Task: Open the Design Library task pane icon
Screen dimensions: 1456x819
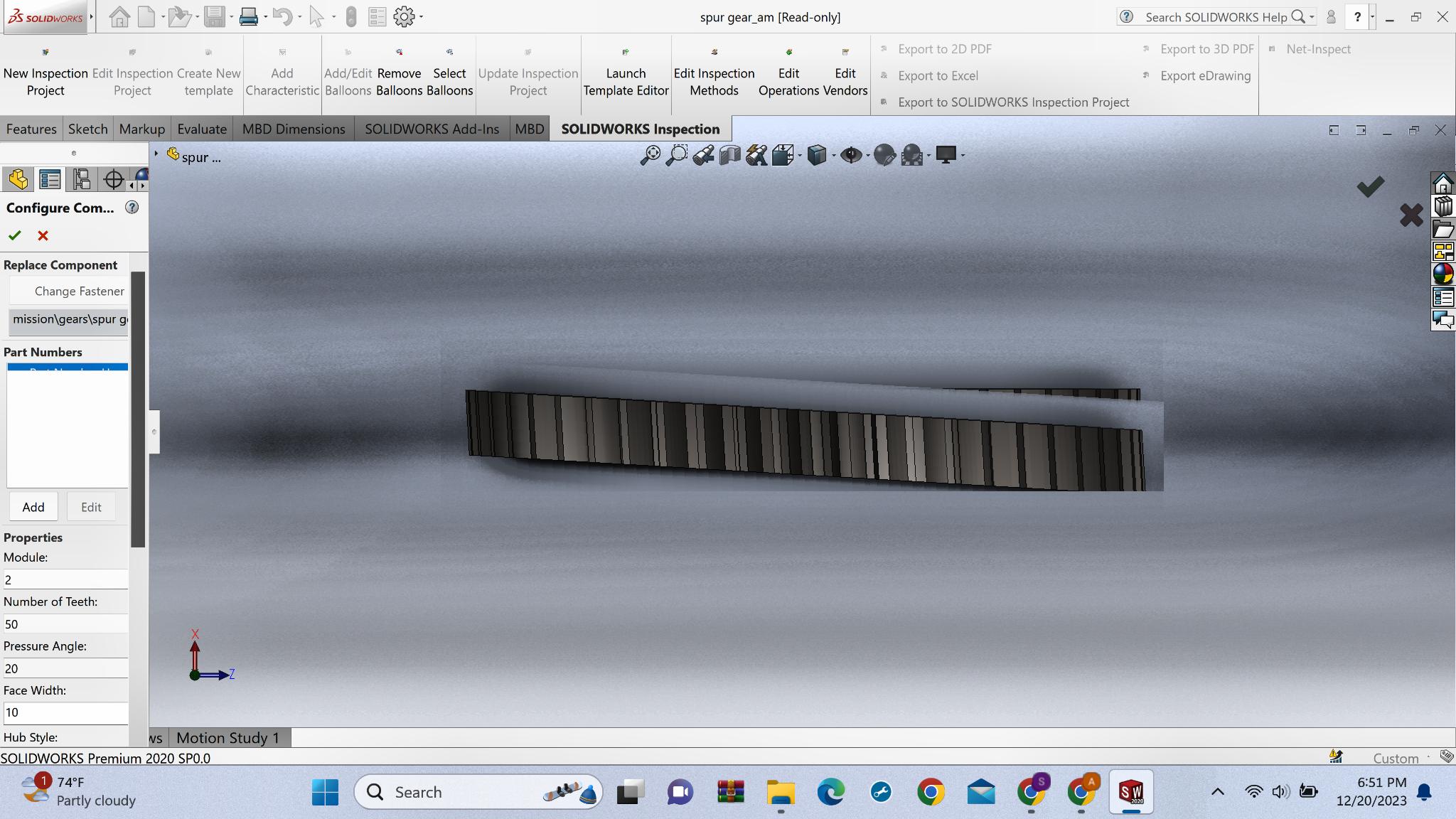Action: click(x=1443, y=207)
